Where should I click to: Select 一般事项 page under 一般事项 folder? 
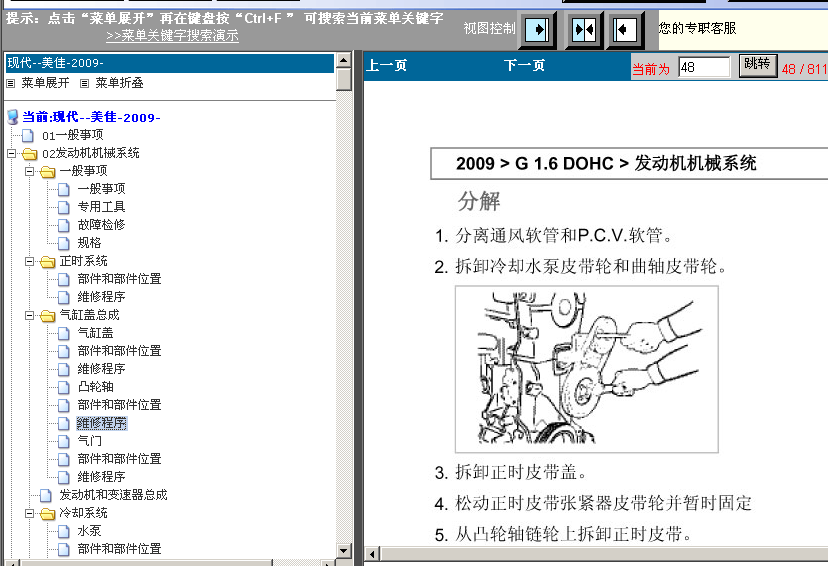(x=101, y=189)
